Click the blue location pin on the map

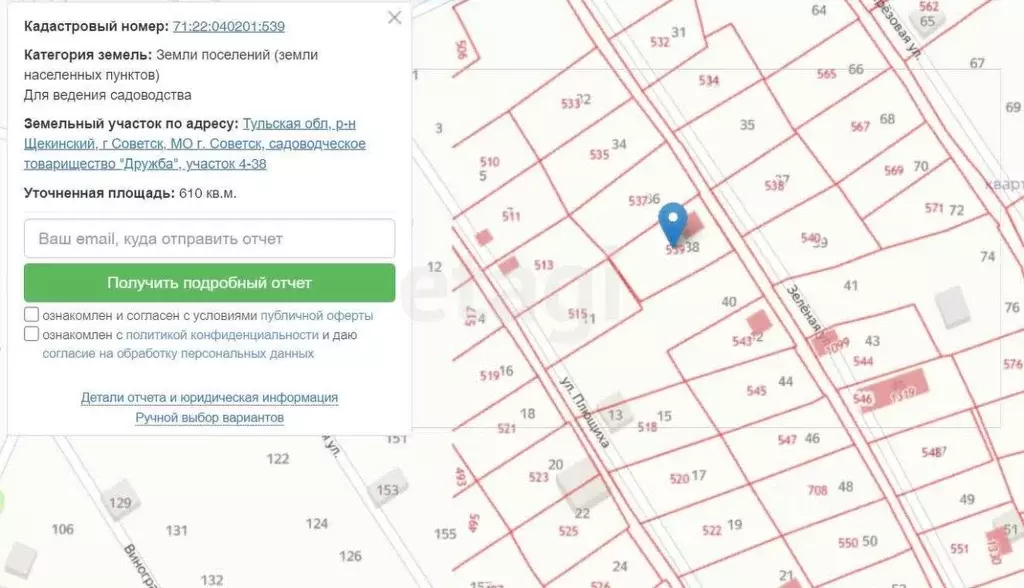pos(675,222)
